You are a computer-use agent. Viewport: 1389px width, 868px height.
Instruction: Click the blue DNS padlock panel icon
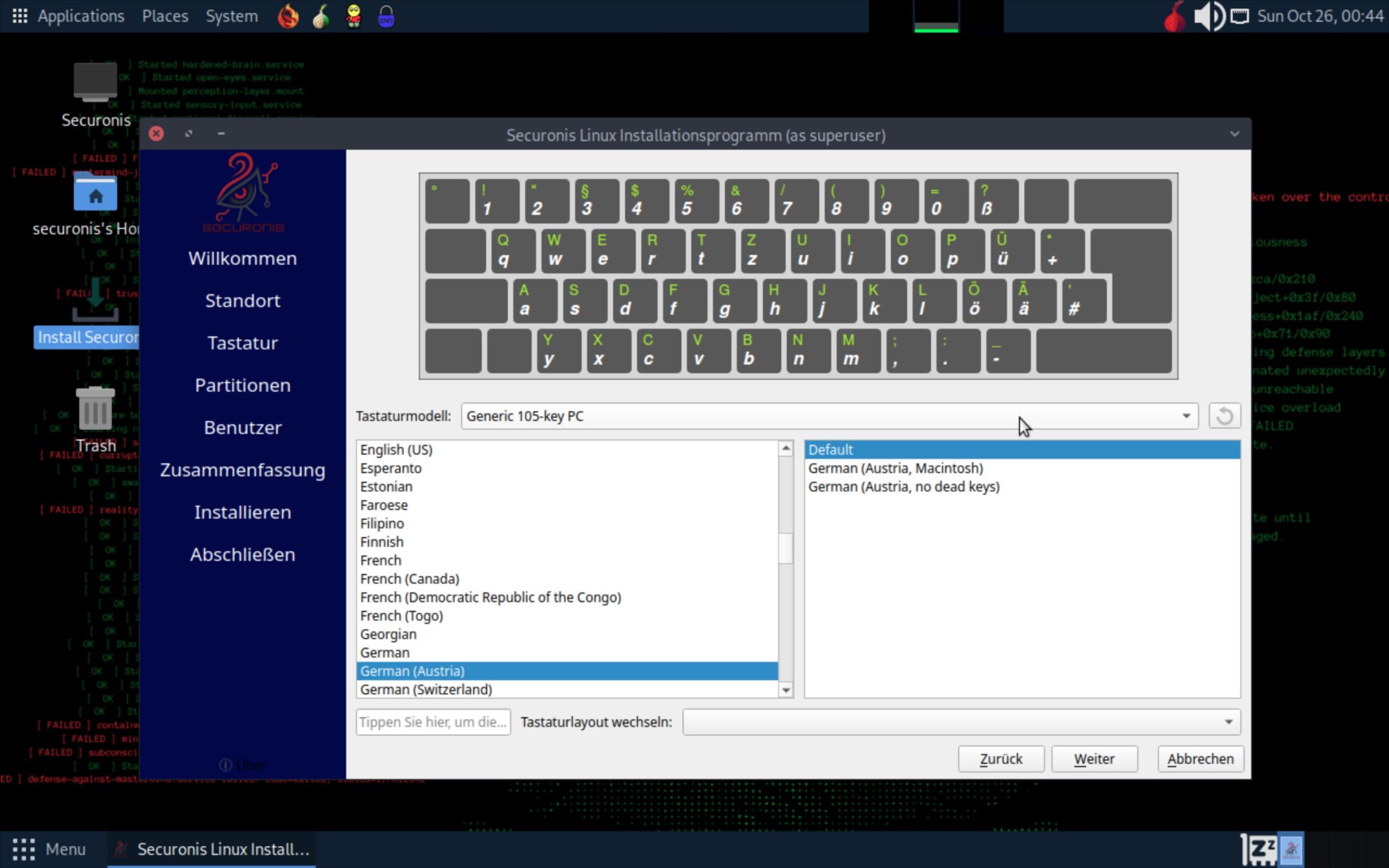coord(386,16)
